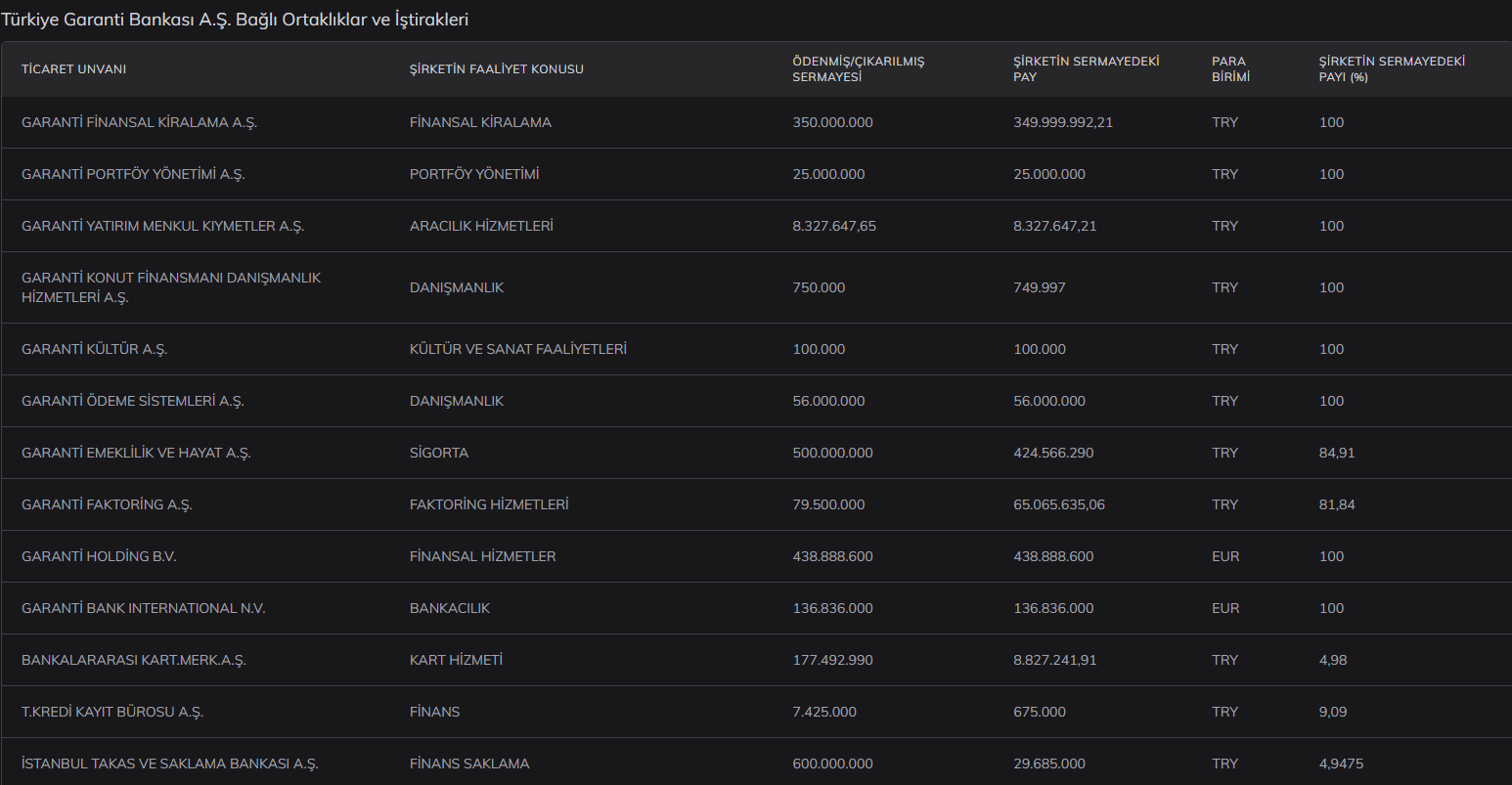
Task: Click the BANKACILIK activity cell
Action: [x=450, y=608]
